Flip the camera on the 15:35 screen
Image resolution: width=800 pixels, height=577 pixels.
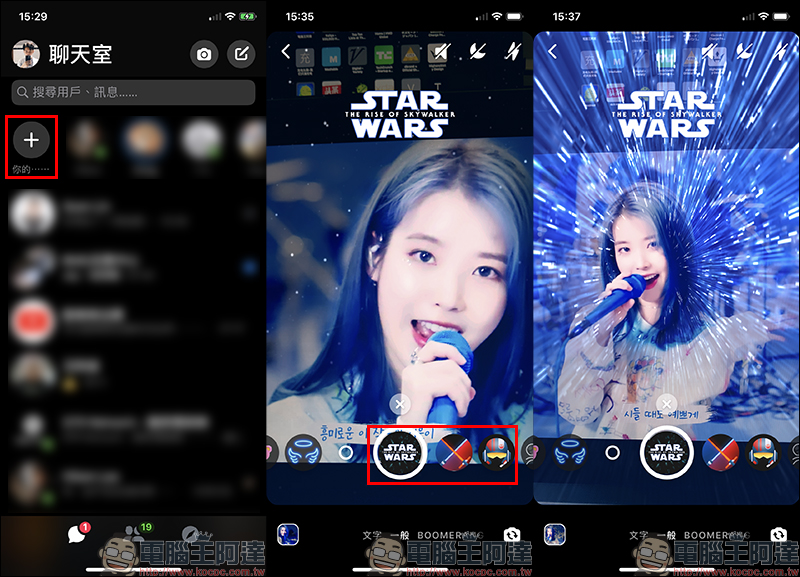[x=511, y=534]
